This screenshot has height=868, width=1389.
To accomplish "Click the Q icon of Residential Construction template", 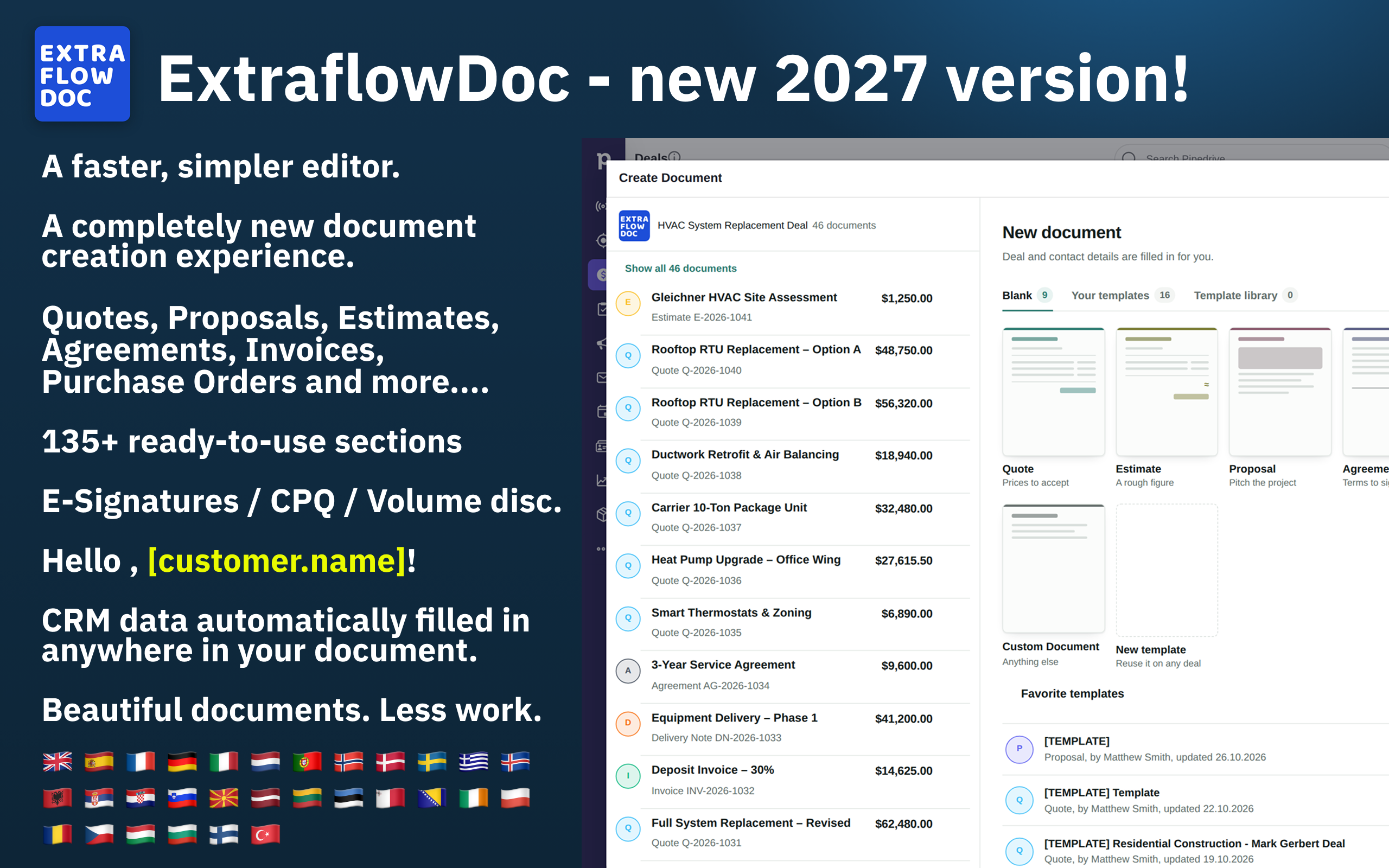I will click(x=1020, y=851).
